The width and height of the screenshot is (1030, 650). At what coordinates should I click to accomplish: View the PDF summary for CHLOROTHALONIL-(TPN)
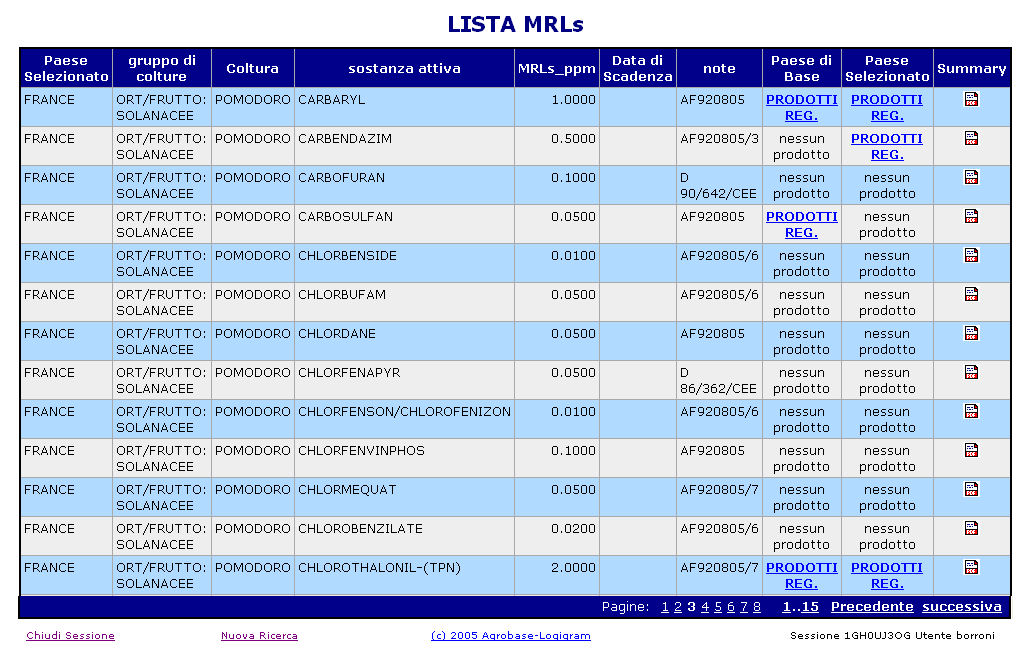971,567
